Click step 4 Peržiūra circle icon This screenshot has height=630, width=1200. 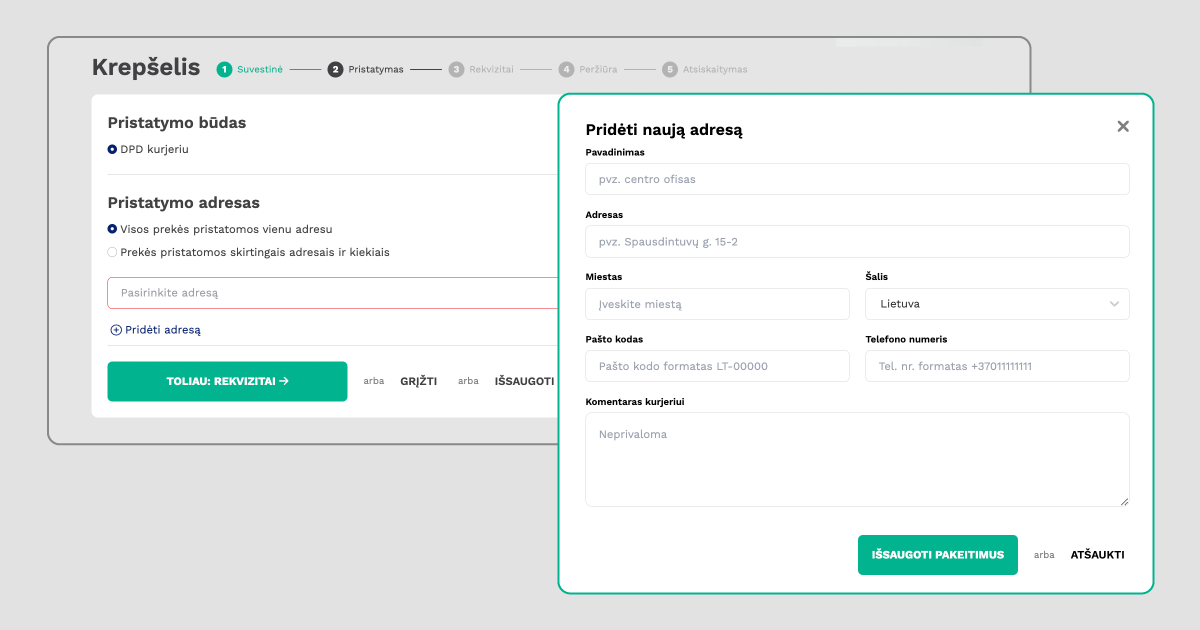tap(567, 70)
